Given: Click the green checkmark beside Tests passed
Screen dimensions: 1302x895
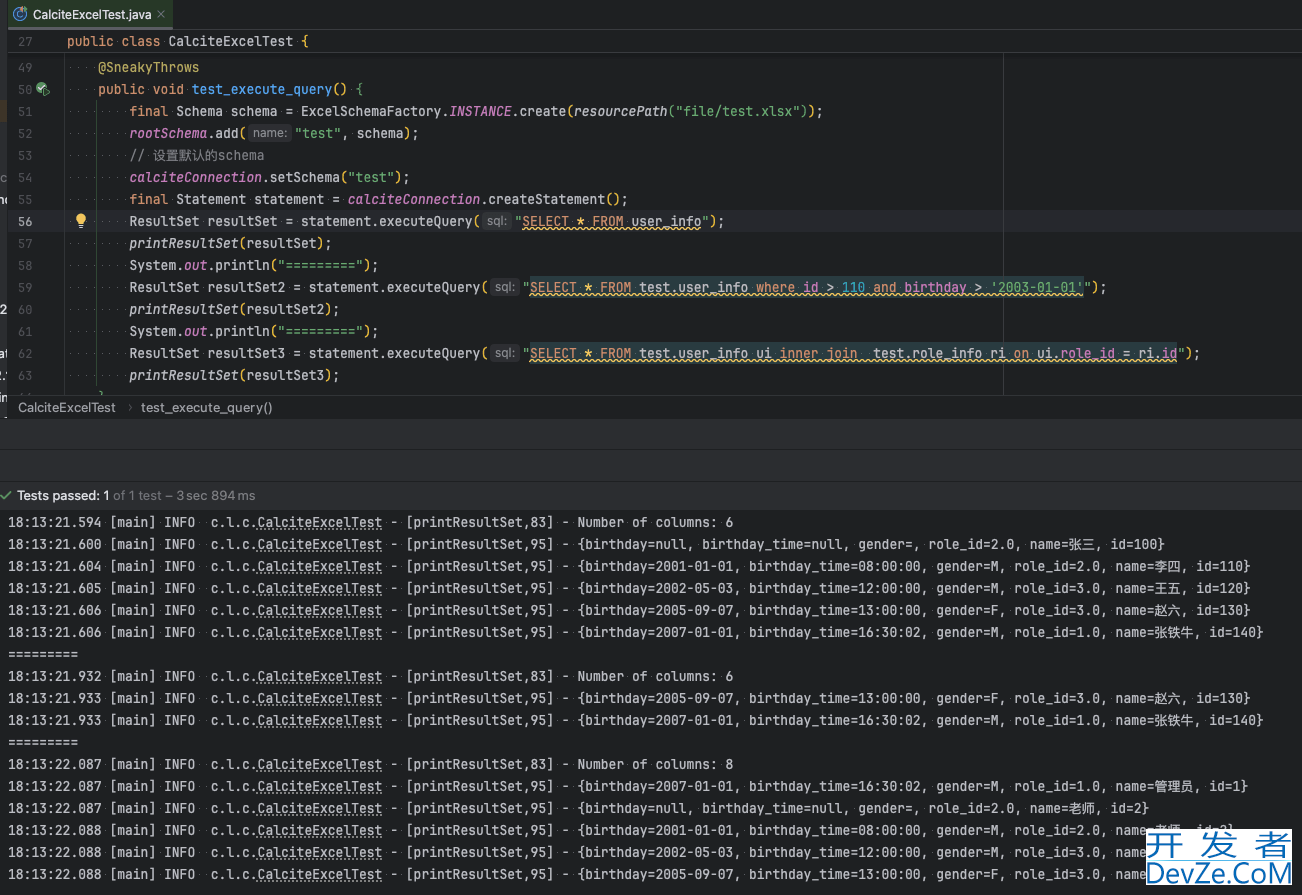Looking at the screenshot, I should click(x=7, y=496).
